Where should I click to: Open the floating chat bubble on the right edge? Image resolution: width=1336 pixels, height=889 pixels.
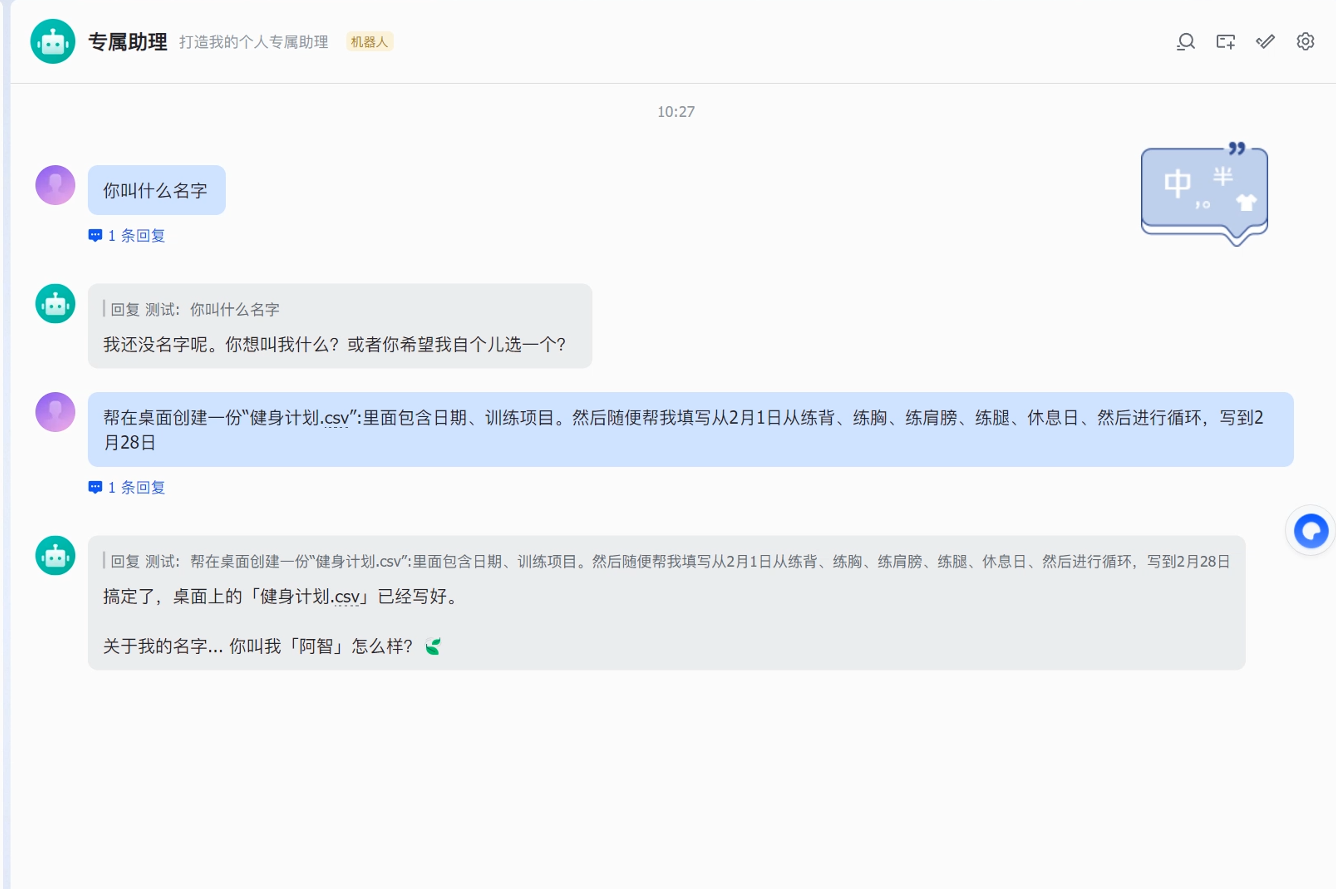[1310, 530]
